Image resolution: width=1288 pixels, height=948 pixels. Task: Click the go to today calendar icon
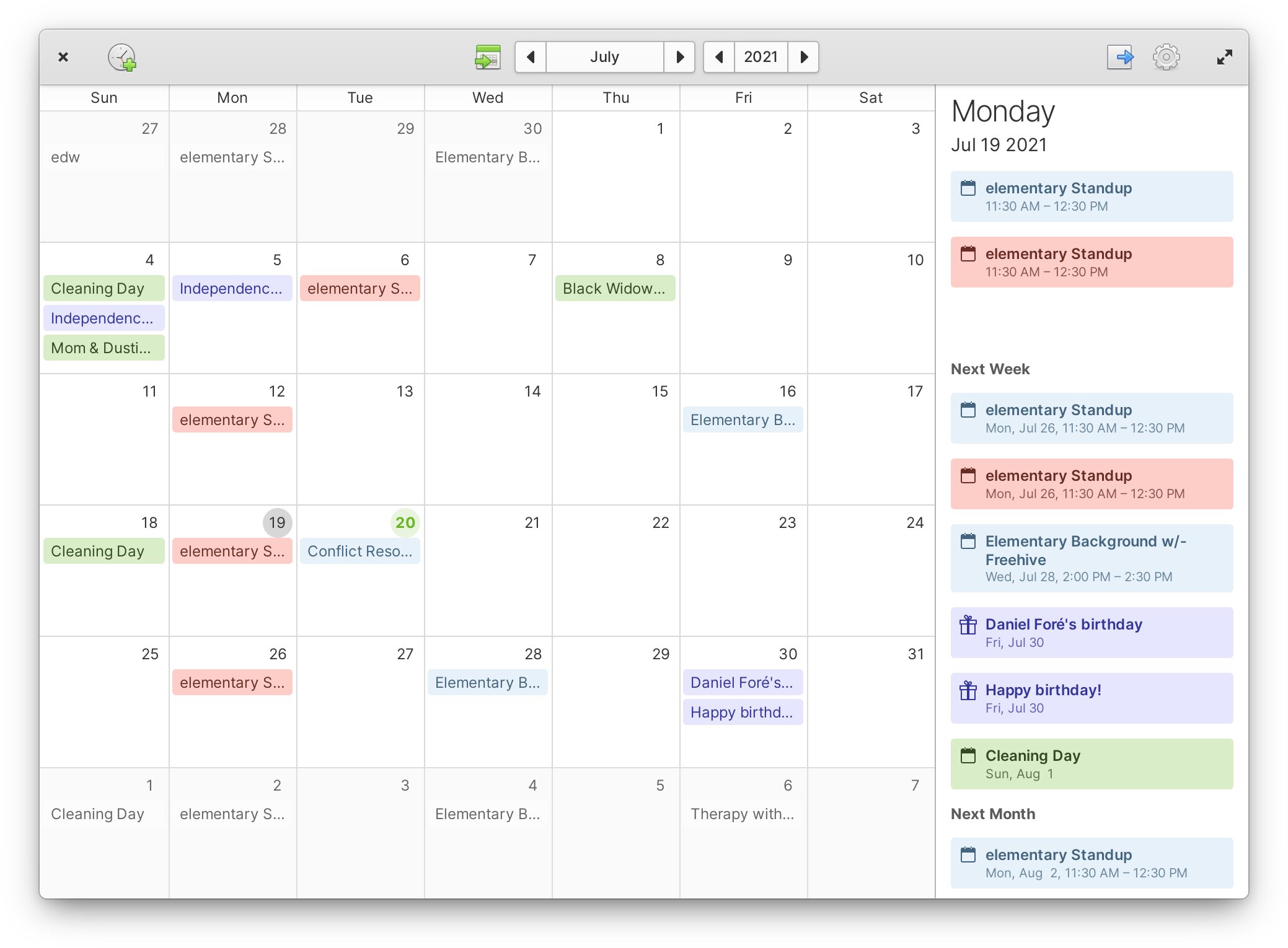(487, 58)
